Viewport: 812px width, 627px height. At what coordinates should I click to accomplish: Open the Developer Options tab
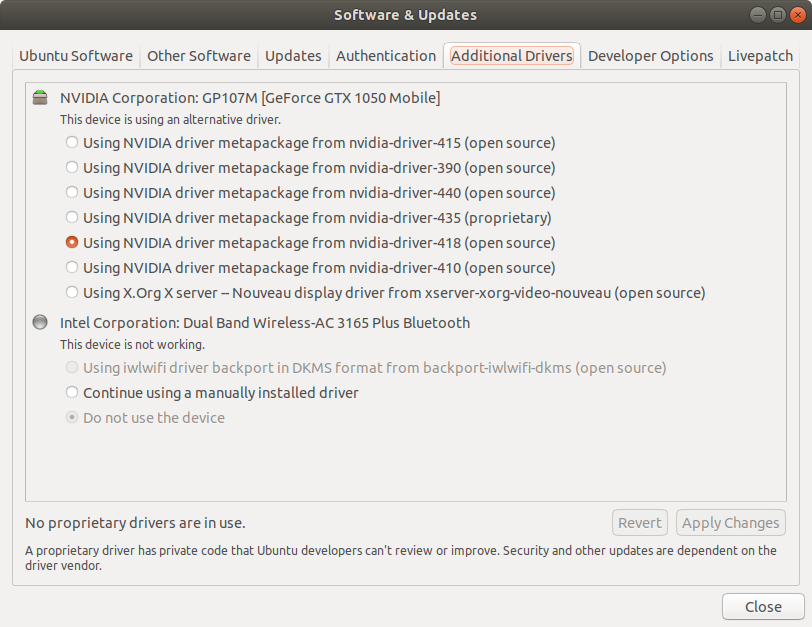click(650, 56)
